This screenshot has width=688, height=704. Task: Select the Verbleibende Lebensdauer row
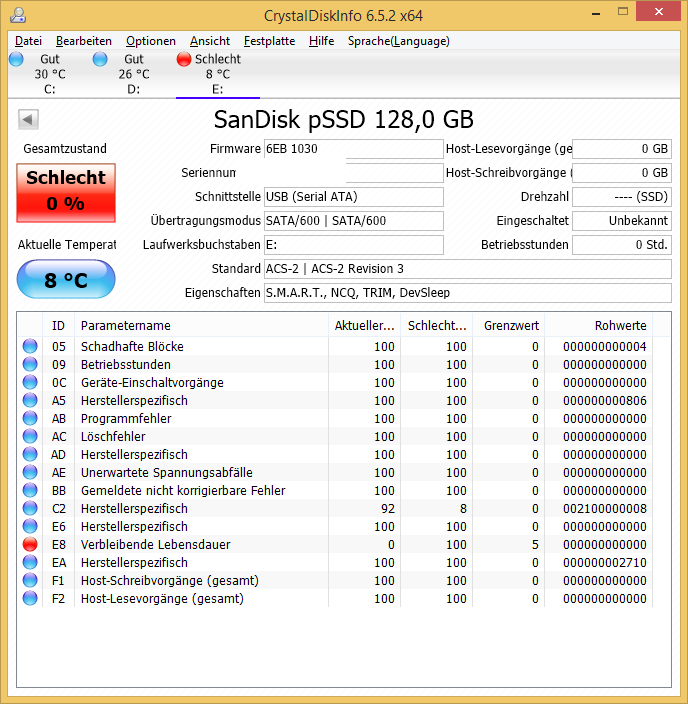pyautogui.click(x=335, y=544)
